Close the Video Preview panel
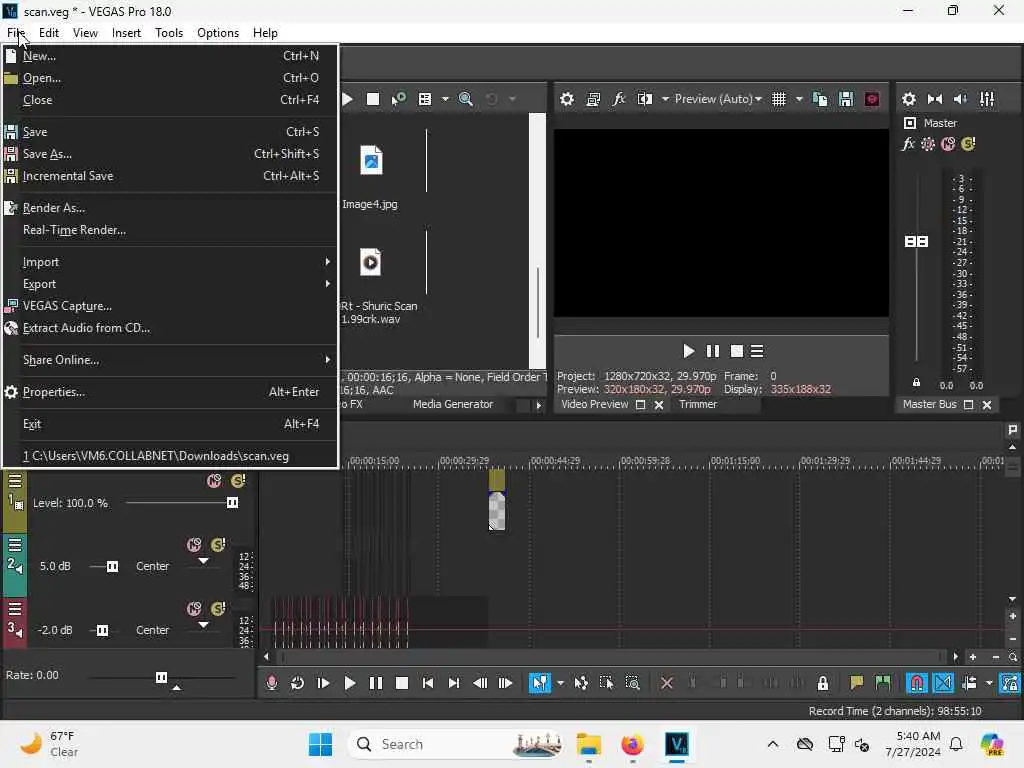1024x768 pixels. [659, 405]
